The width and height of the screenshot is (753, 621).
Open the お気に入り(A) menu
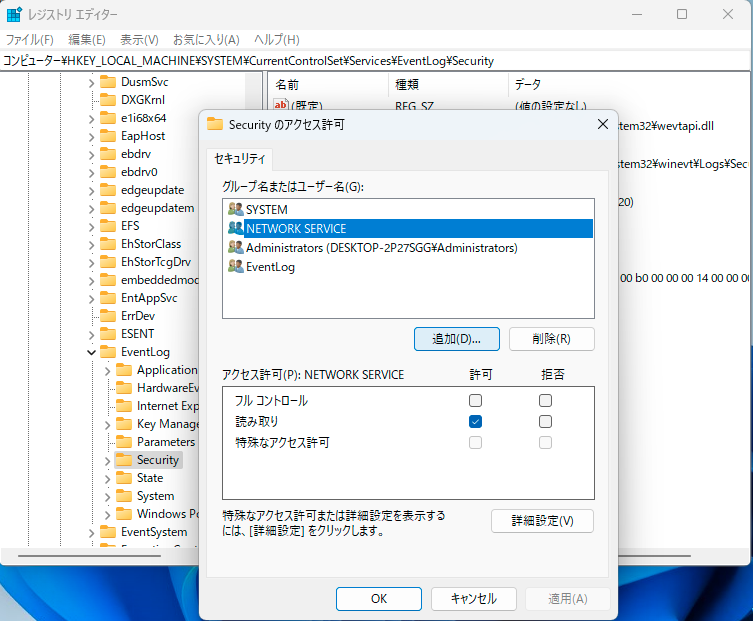pyautogui.click(x=206, y=40)
